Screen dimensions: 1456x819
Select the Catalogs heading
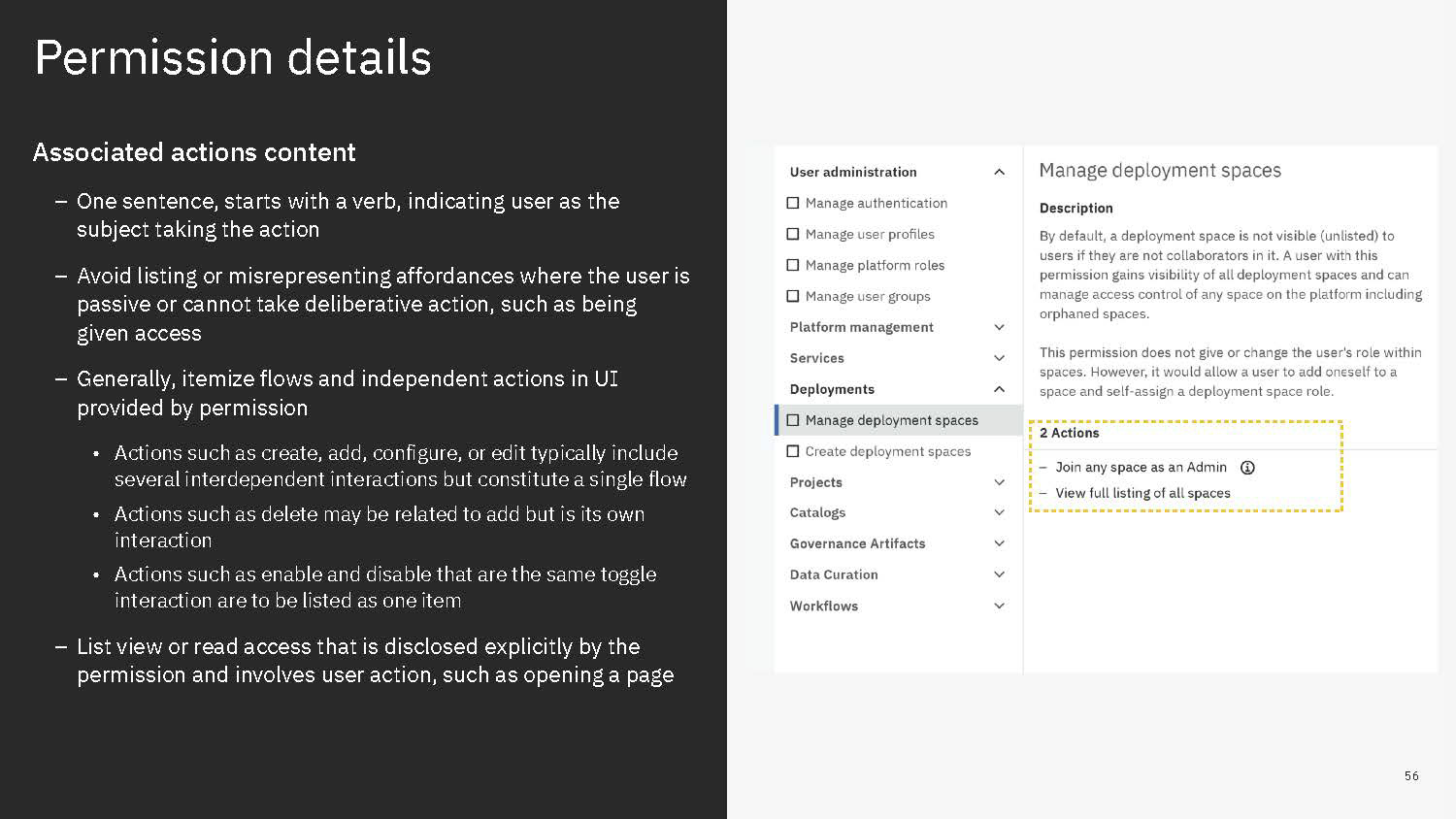(x=817, y=512)
